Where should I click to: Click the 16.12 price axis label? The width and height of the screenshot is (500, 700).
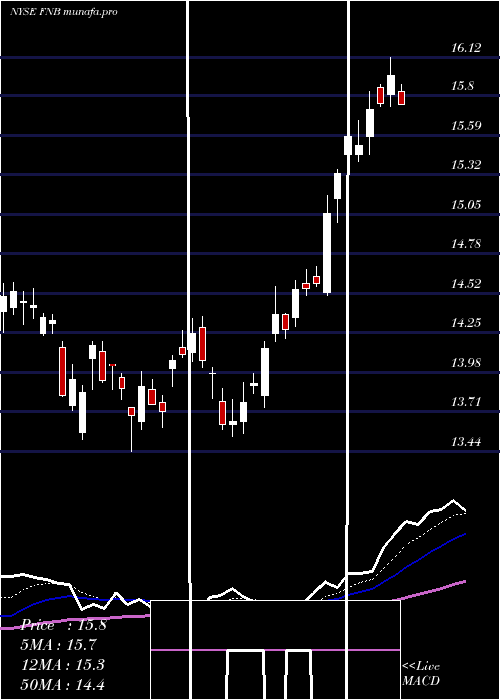[466, 48]
